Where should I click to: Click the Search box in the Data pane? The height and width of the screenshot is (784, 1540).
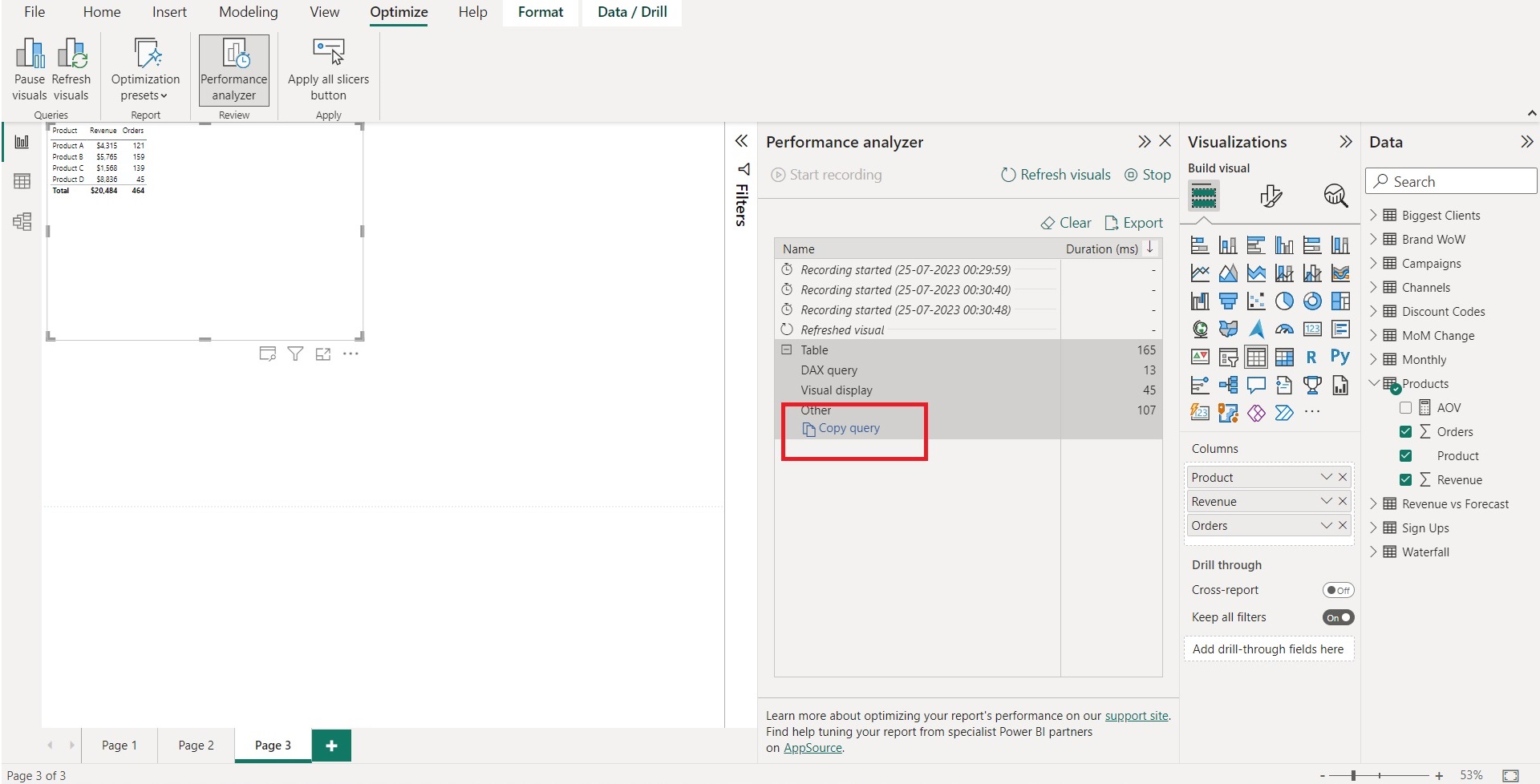(1450, 180)
